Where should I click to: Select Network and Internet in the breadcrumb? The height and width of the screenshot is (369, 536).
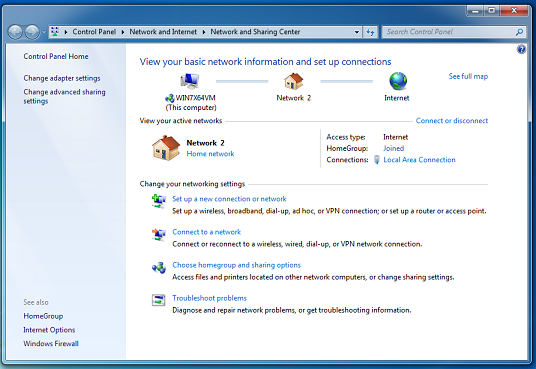coord(163,32)
